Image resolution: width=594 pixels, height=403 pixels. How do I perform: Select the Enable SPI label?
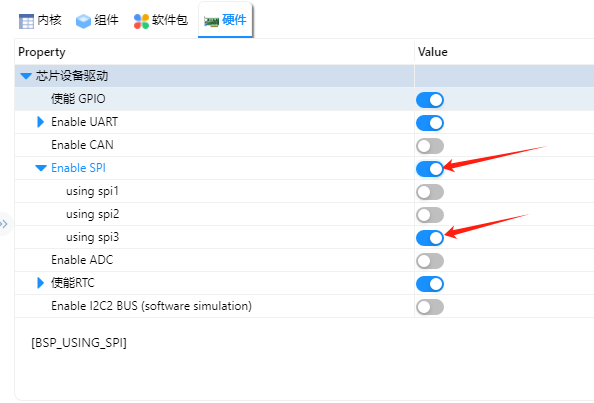(78, 168)
